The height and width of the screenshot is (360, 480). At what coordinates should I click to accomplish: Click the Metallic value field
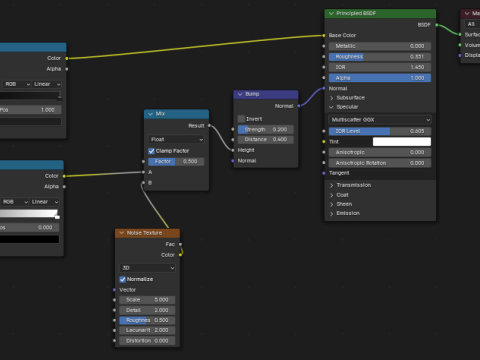380,46
